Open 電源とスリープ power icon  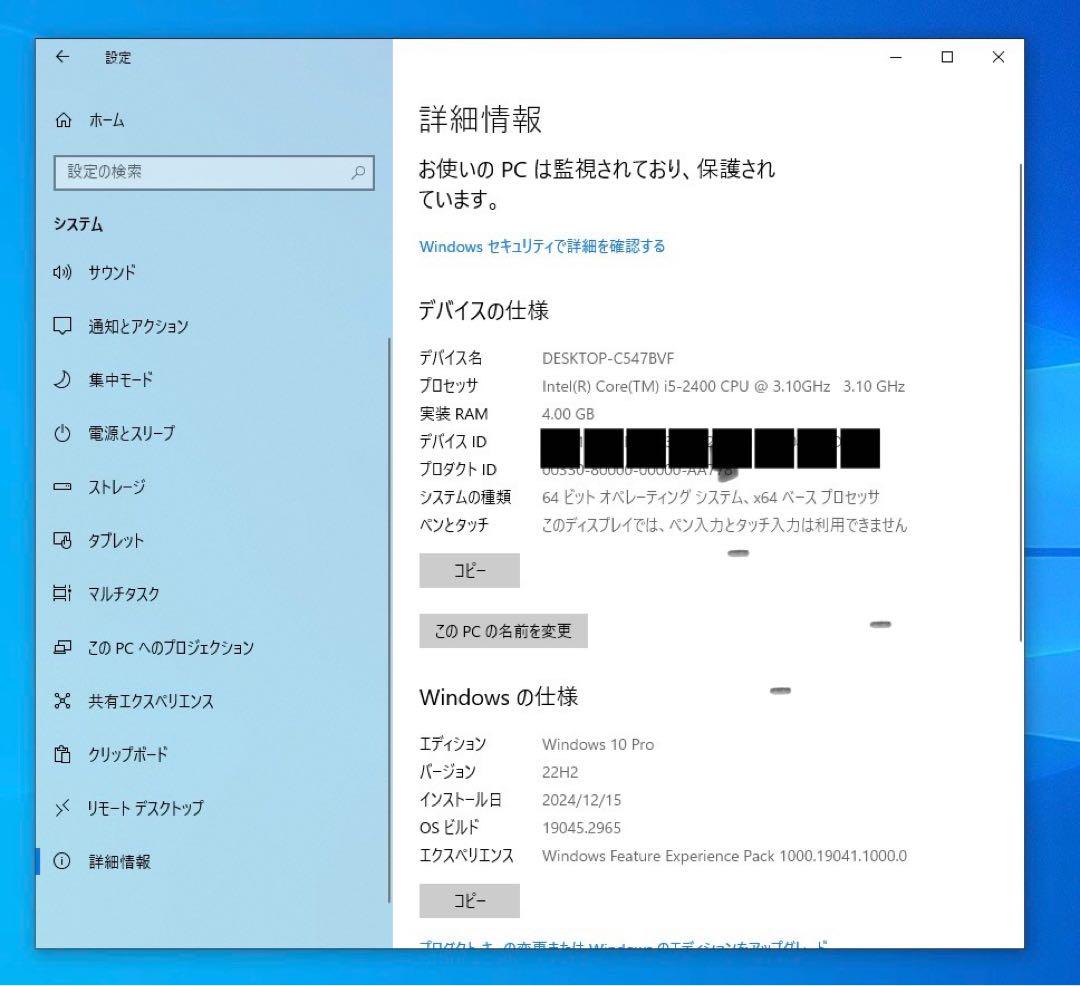coord(63,433)
